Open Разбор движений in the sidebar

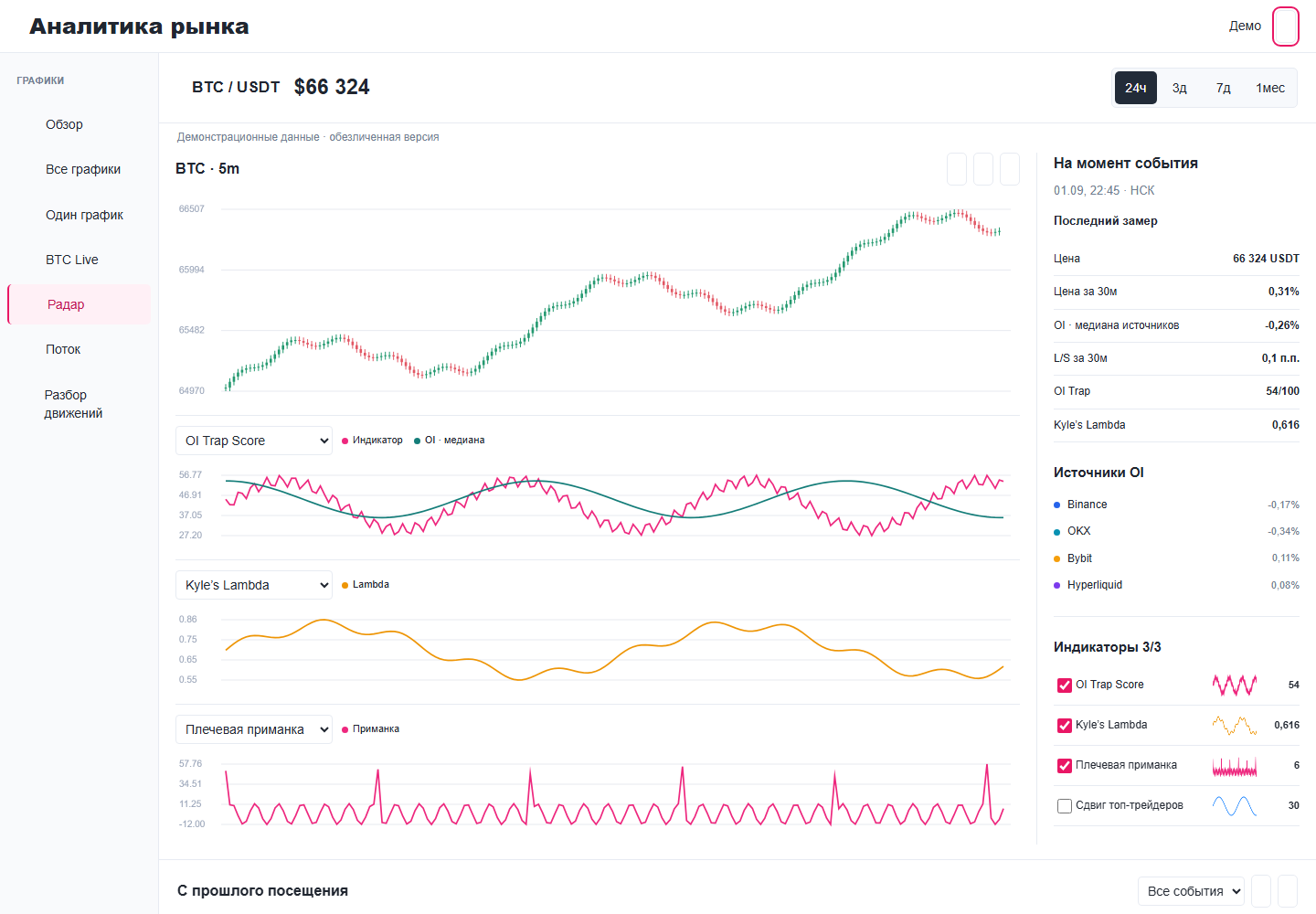(x=80, y=404)
